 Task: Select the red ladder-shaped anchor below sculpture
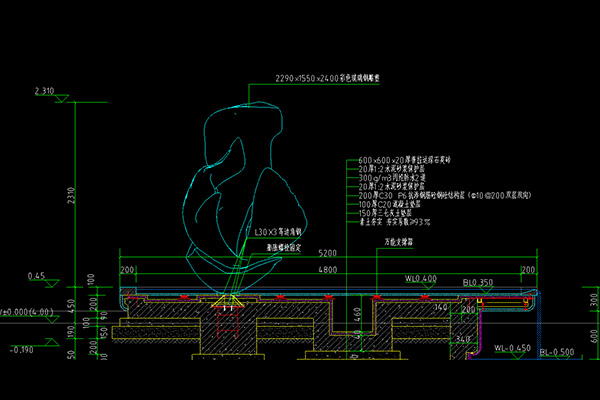click(x=228, y=322)
